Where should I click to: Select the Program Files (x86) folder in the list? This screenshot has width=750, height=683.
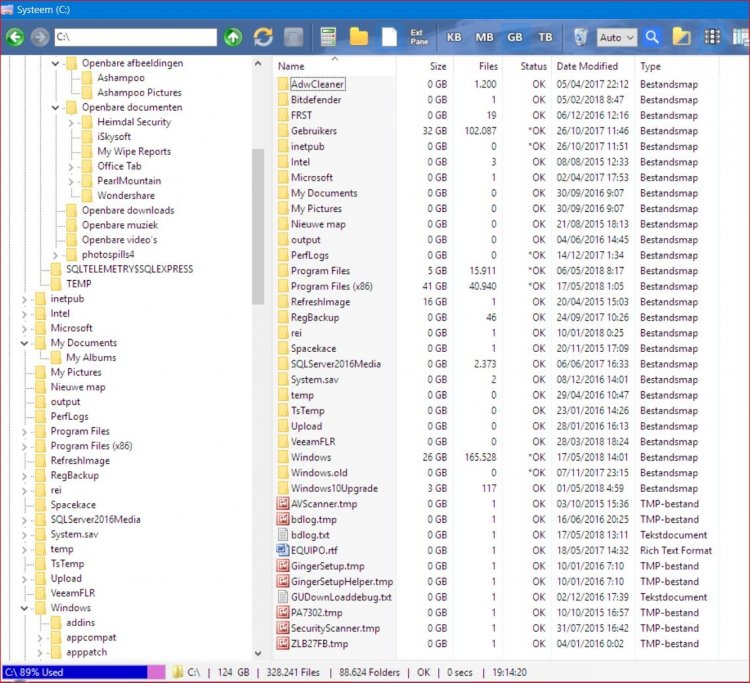click(x=333, y=286)
